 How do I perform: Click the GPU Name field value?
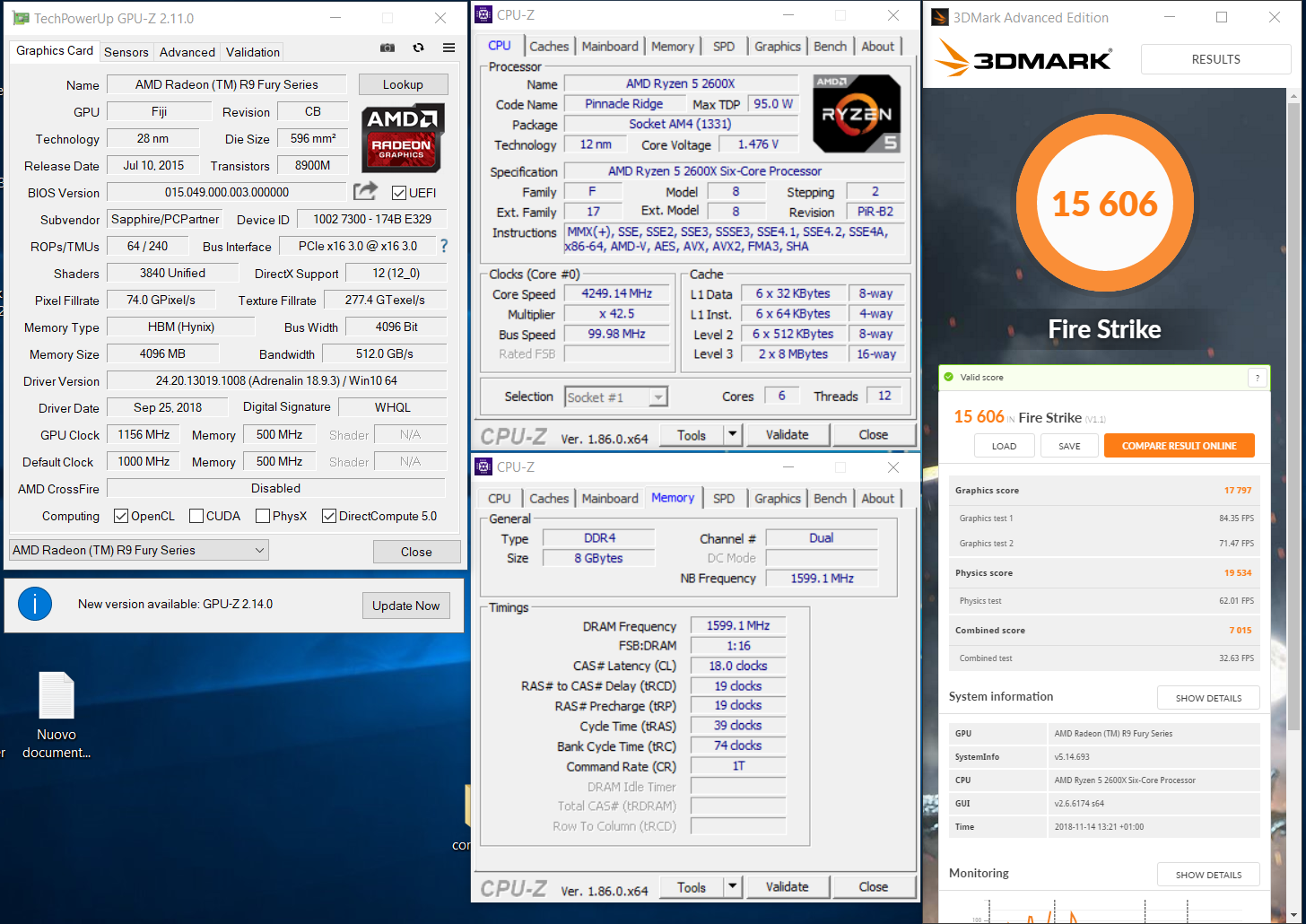coord(227,84)
